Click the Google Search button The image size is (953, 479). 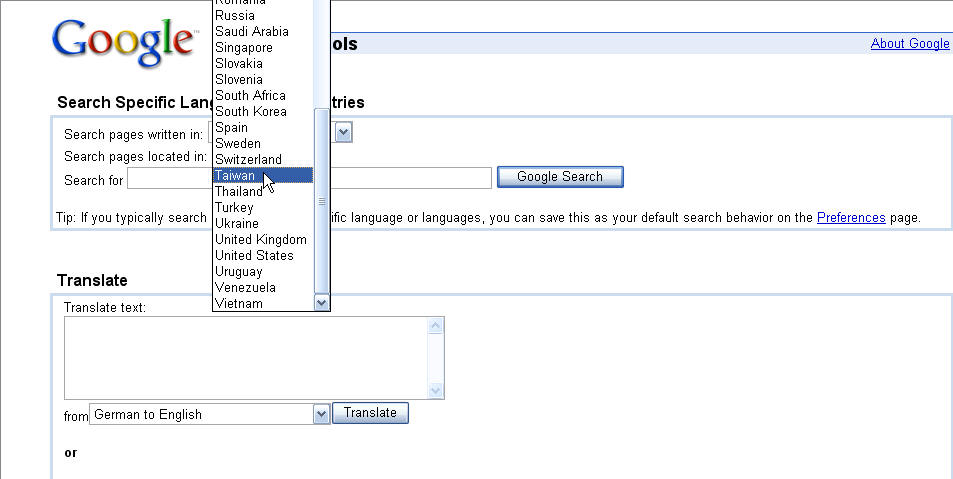tap(560, 177)
